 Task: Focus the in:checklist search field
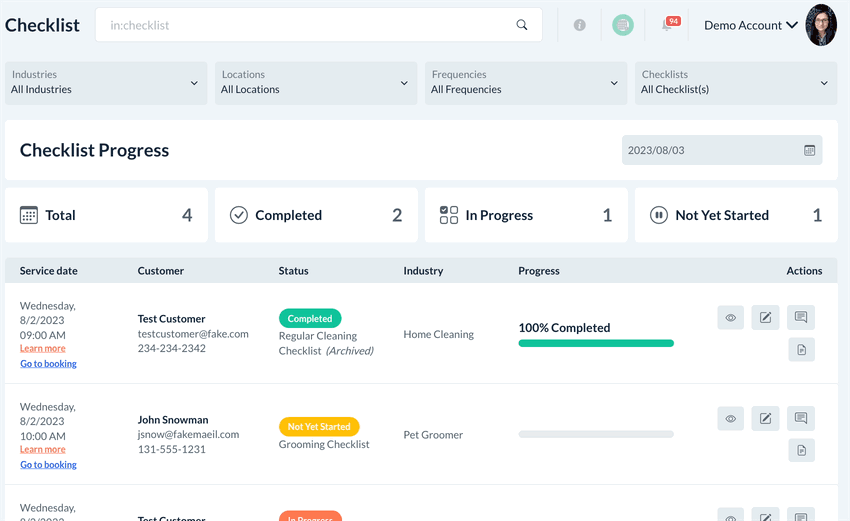point(310,25)
